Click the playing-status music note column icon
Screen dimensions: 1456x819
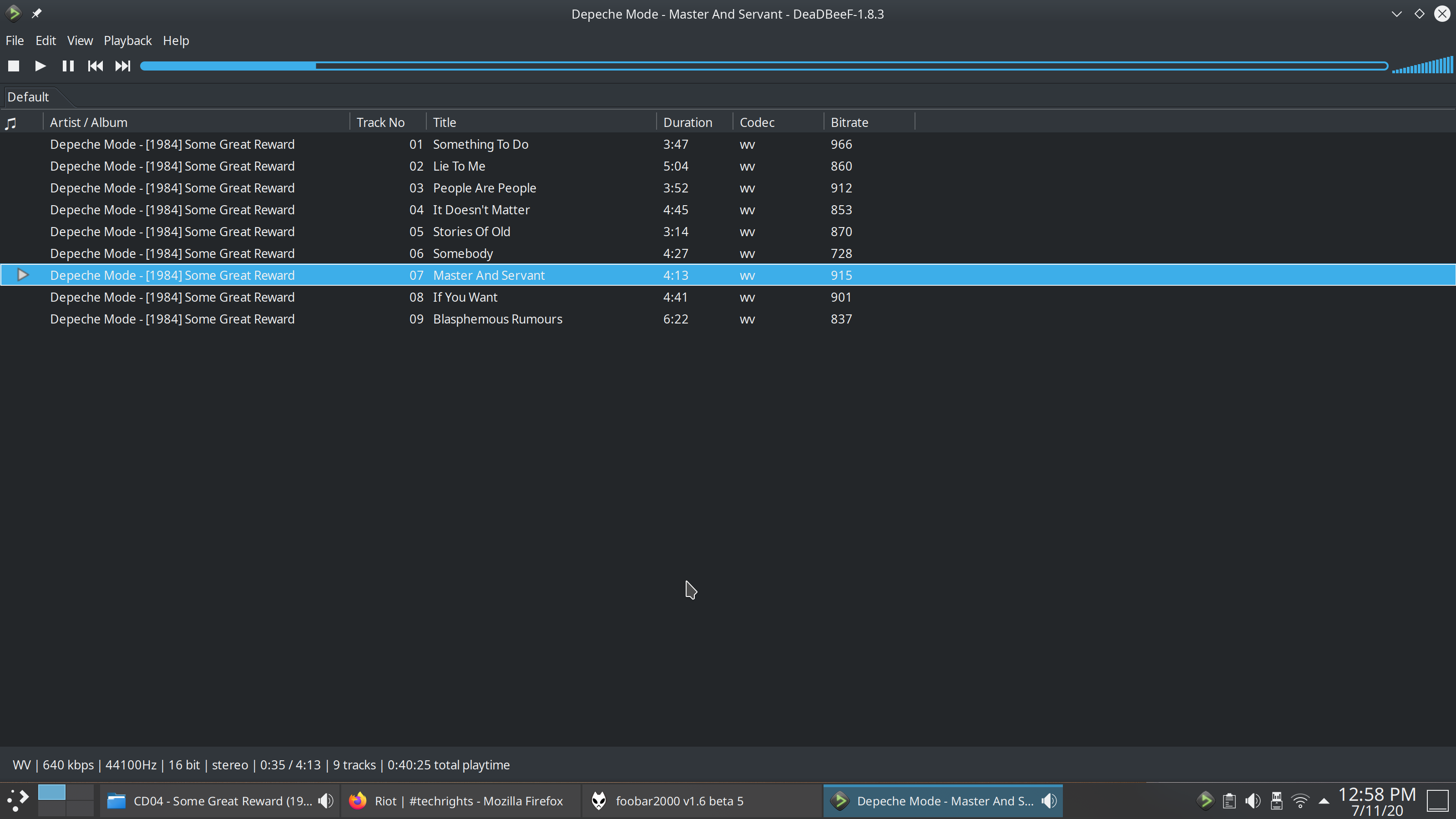pos(11,123)
